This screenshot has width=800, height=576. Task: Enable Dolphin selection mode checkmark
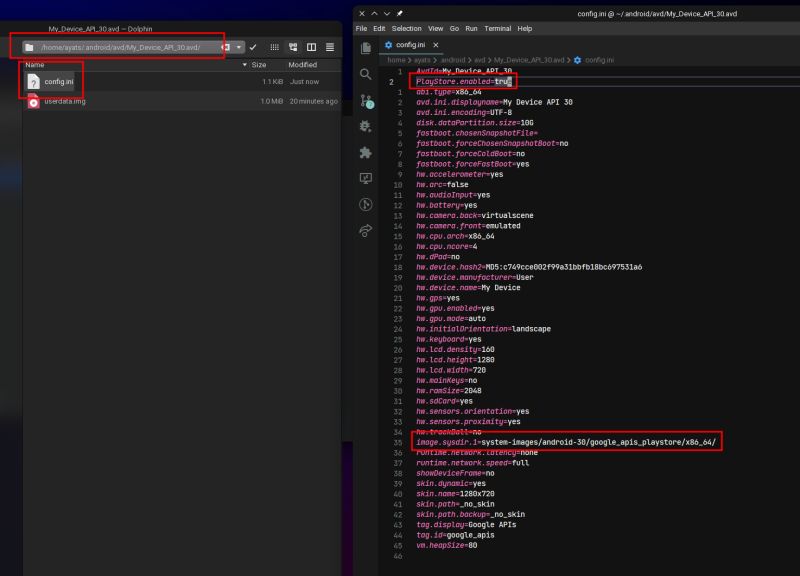point(252,47)
